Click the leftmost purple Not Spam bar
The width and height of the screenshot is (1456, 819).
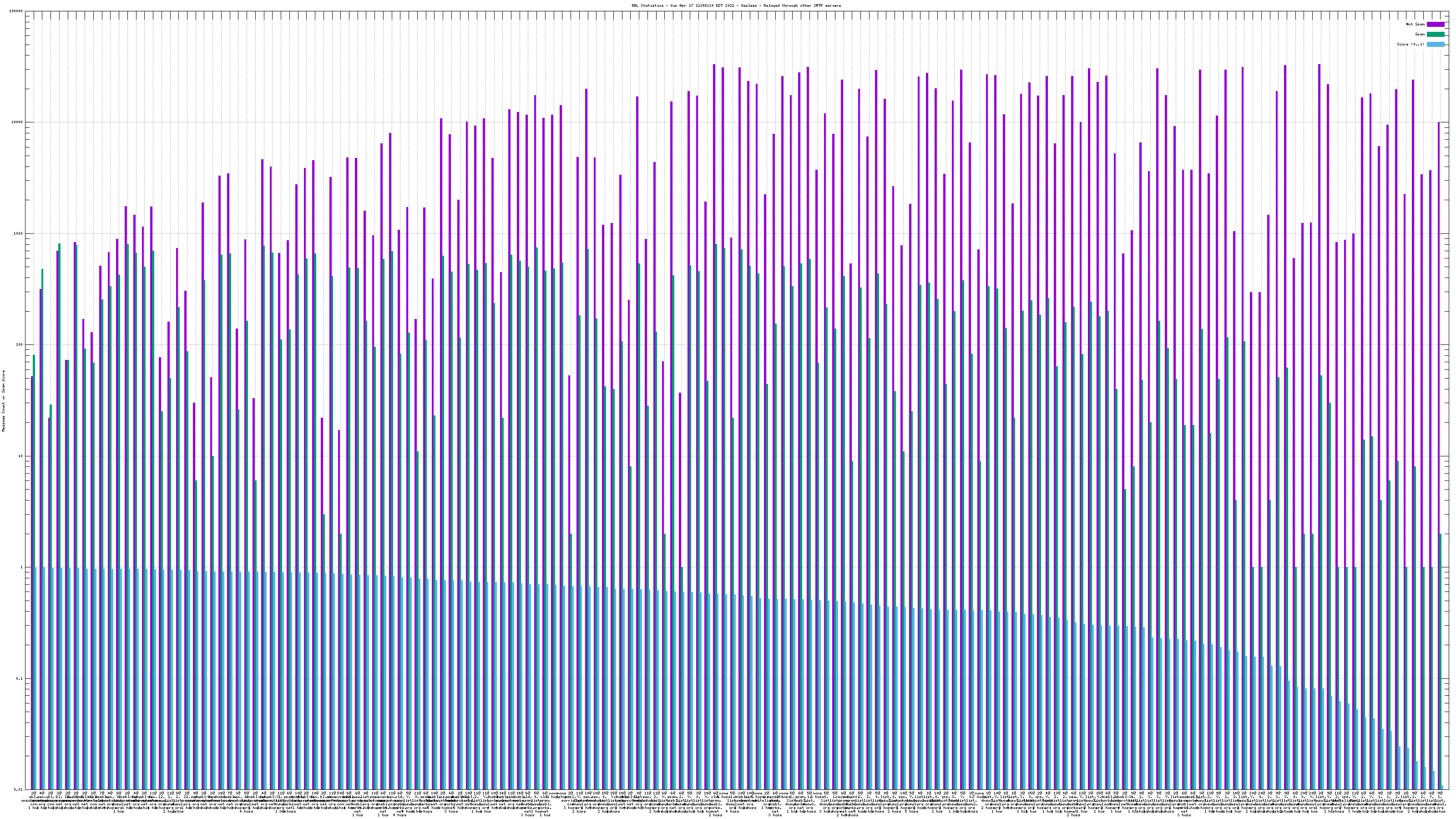pos(32,582)
